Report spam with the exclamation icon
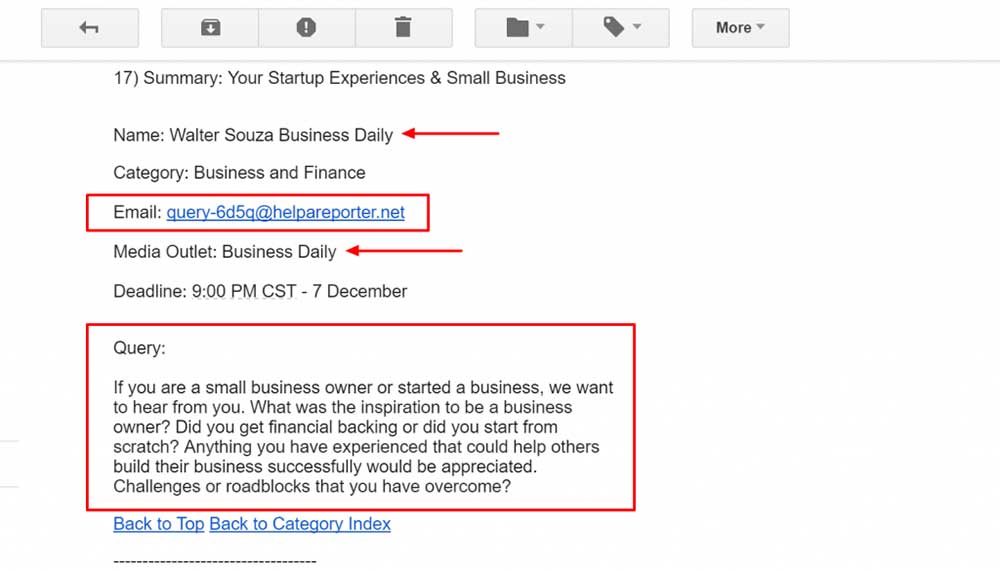 [x=307, y=28]
